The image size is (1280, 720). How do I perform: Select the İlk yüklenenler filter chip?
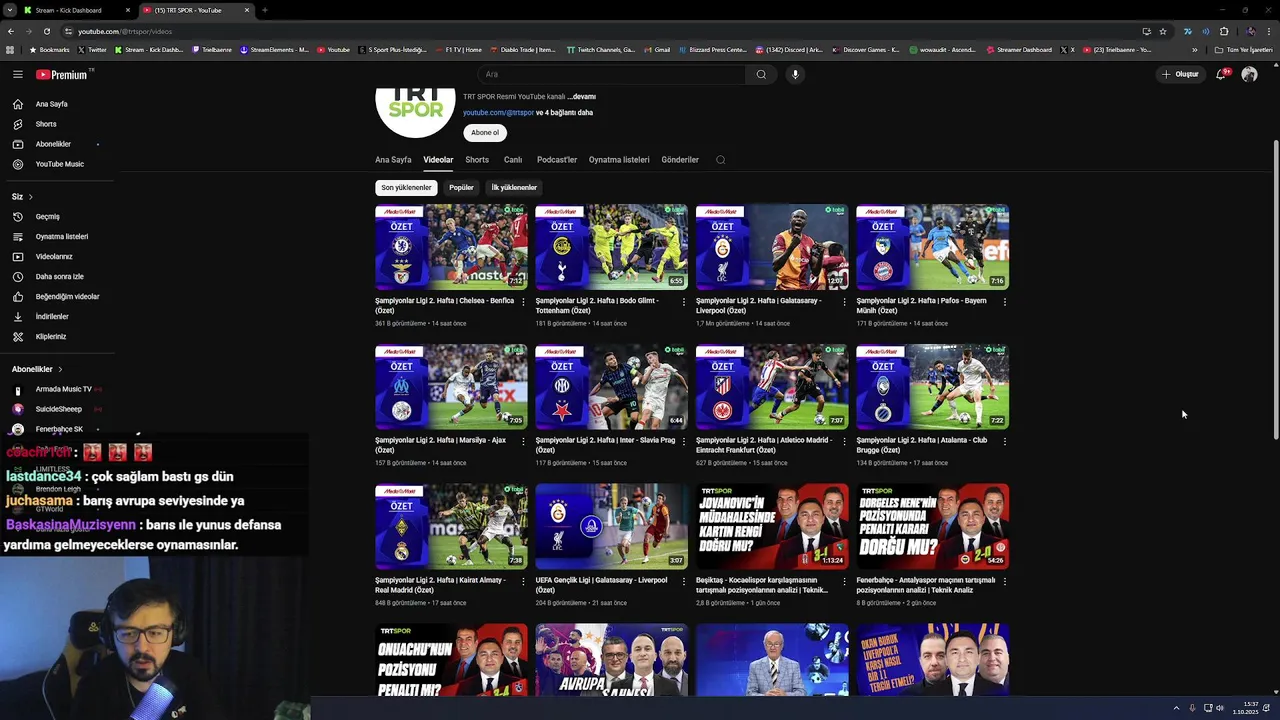click(x=514, y=187)
